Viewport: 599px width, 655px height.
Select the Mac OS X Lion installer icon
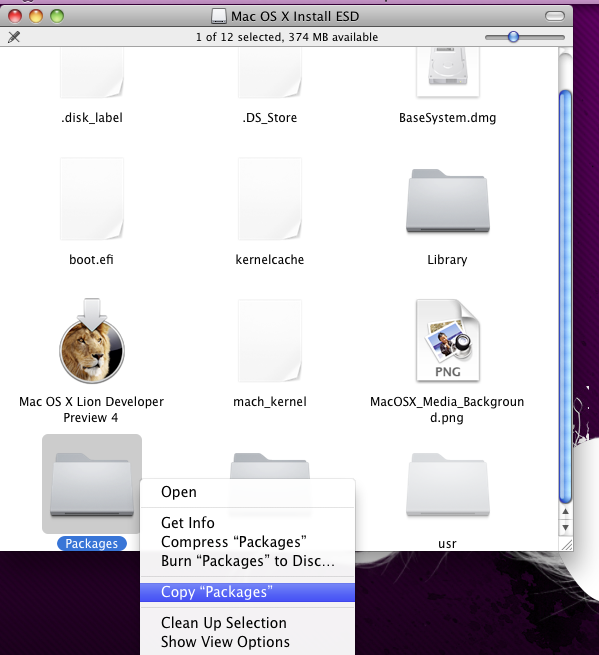(92, 341)
